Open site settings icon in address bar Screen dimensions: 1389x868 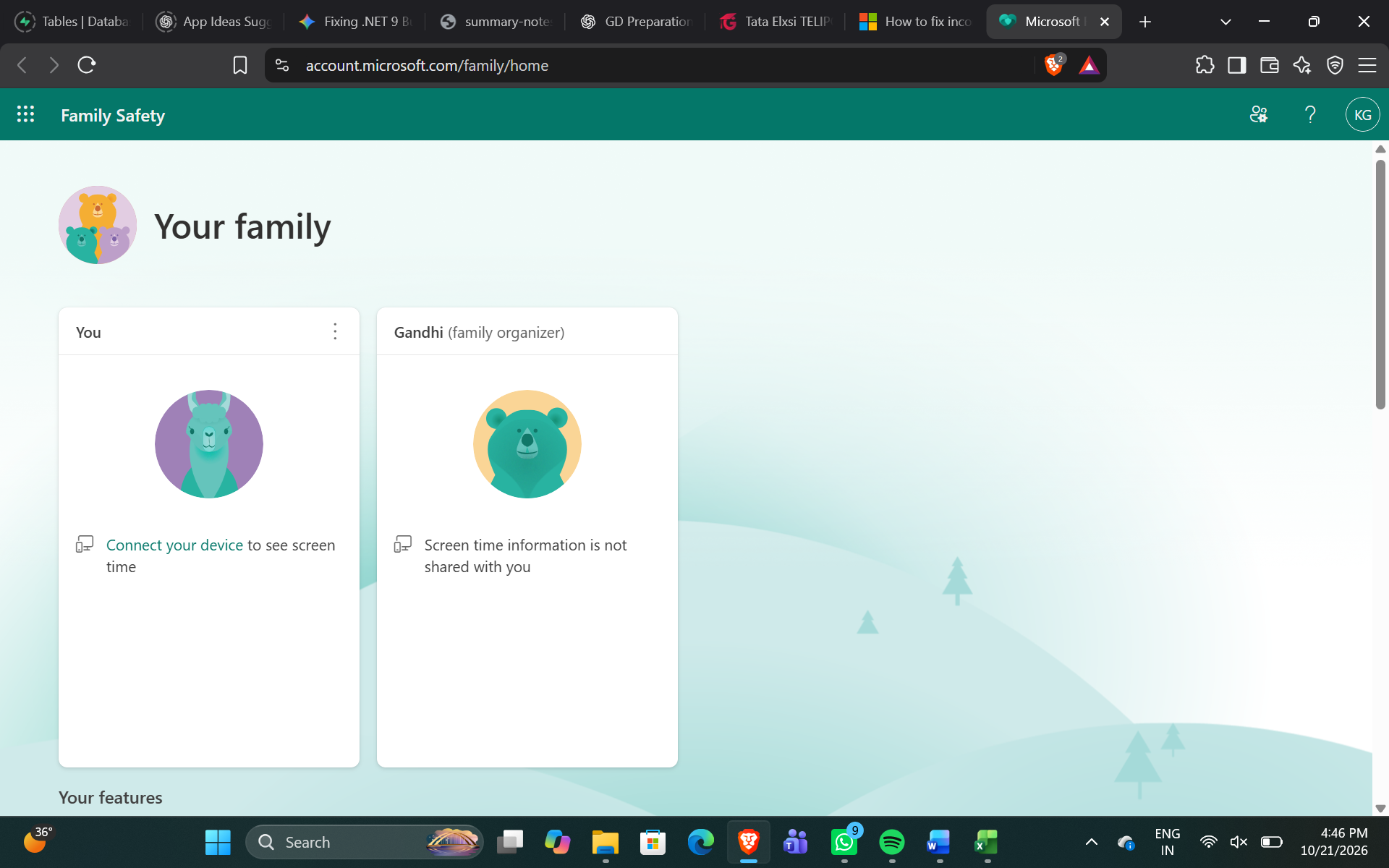tap(282, 65)
